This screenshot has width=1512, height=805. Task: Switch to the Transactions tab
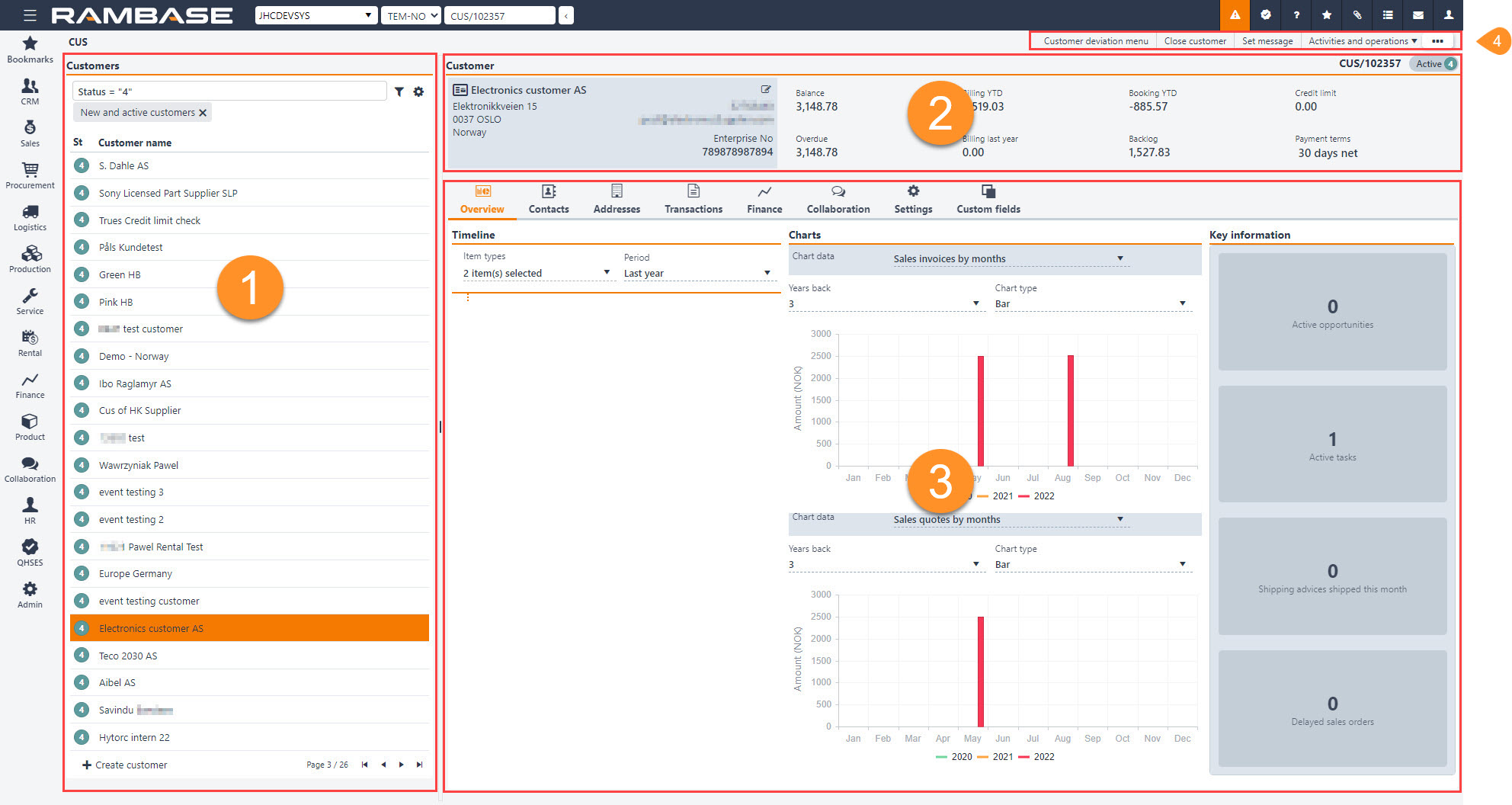[693, 199]
